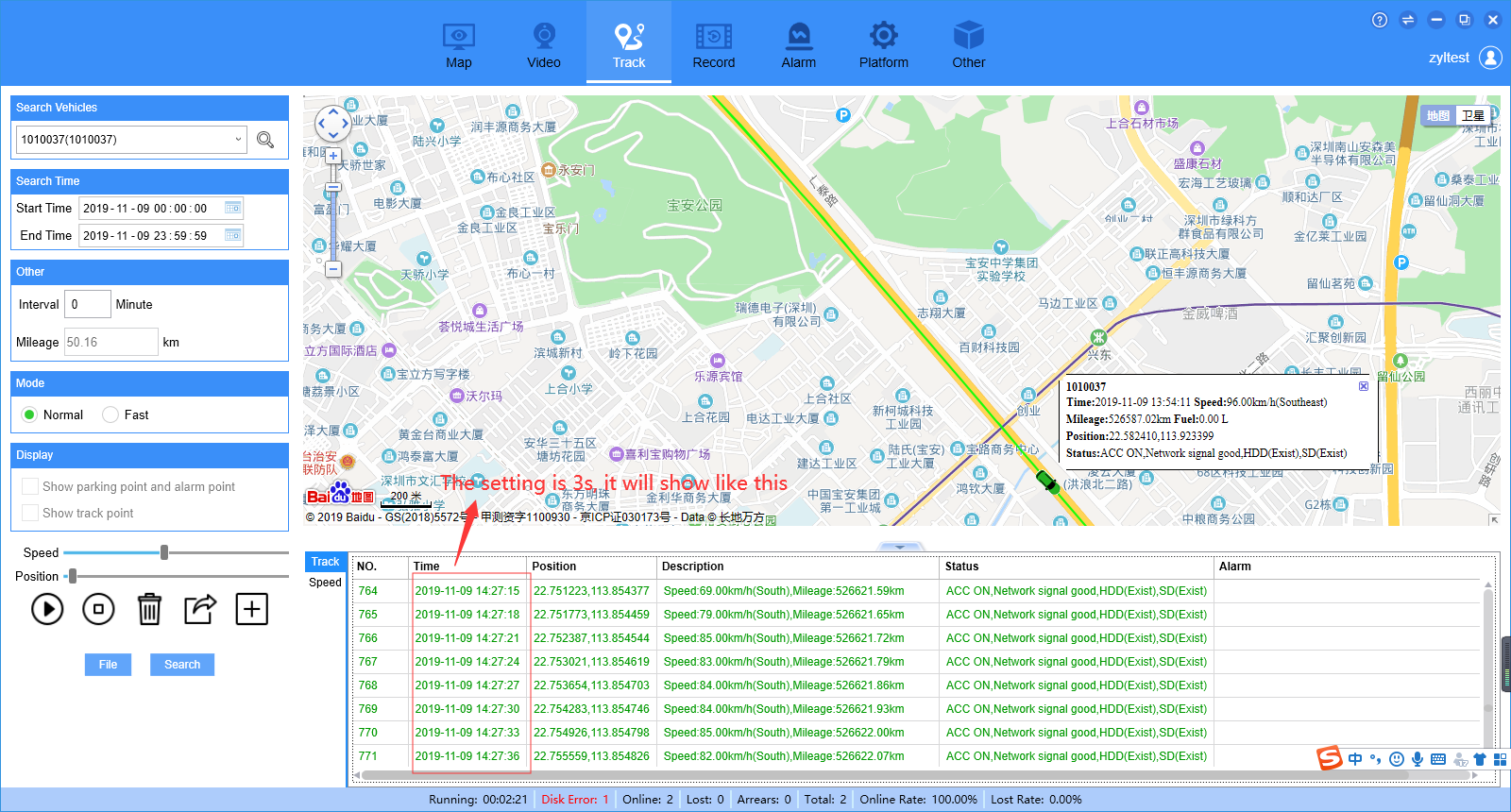Collapse the map panel with the divider arrow
Image resolution: width=1511 pixels, height=812 pixels.
[x=900, y=547]
